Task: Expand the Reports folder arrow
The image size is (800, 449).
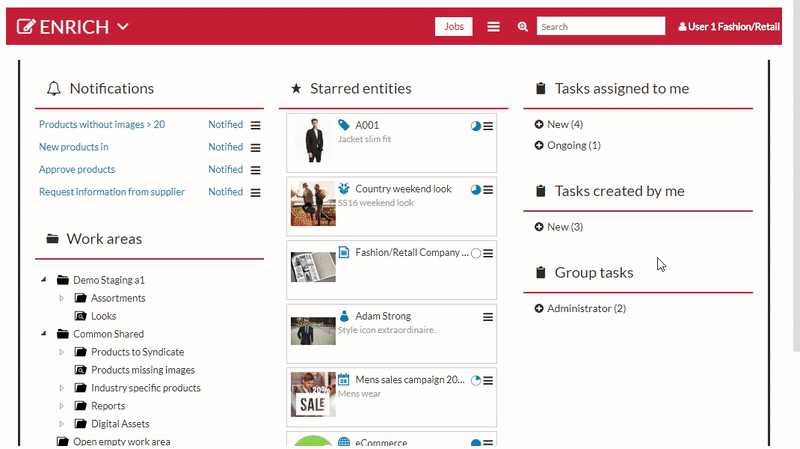Action: click(x=61, y=406)
